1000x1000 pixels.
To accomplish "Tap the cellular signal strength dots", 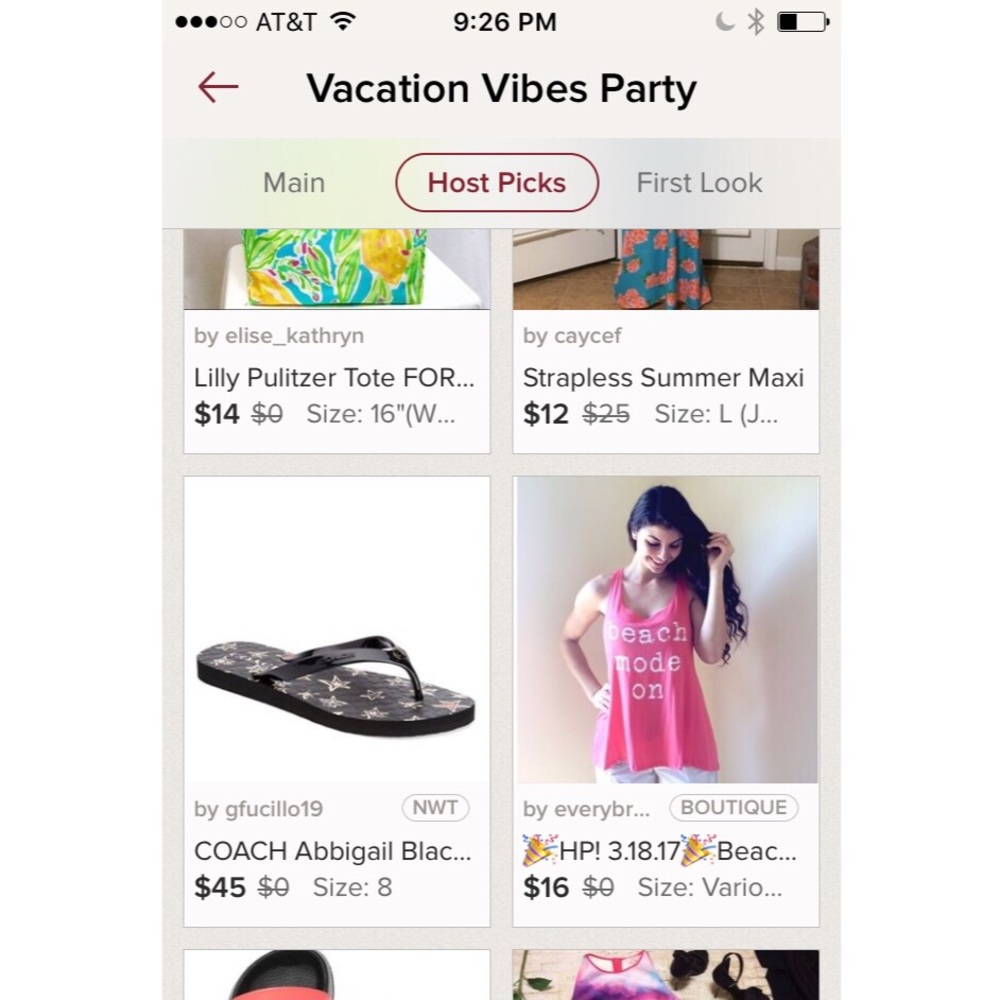I will click(210, 21).
